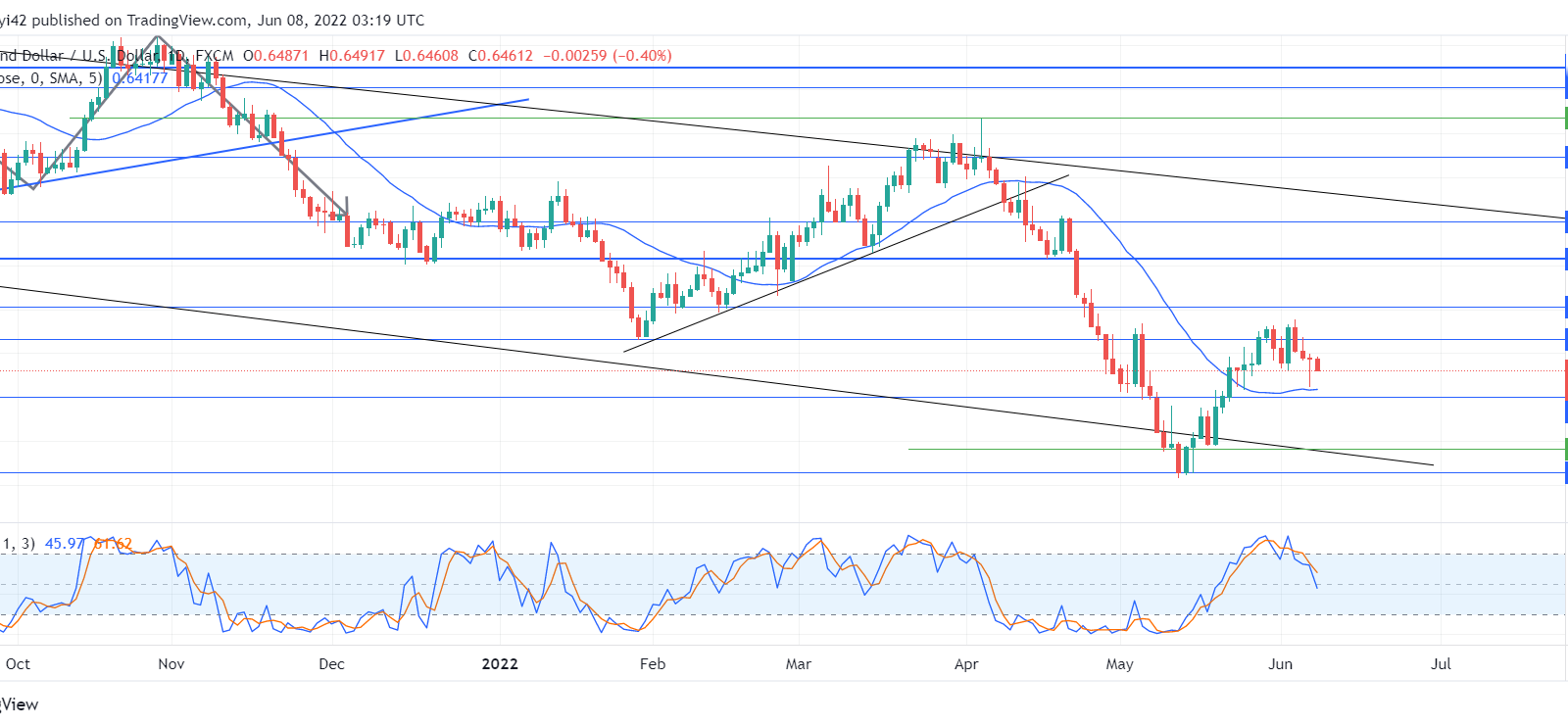
Task: Click the Oct label on the time axis
Action: click(18, 664)
